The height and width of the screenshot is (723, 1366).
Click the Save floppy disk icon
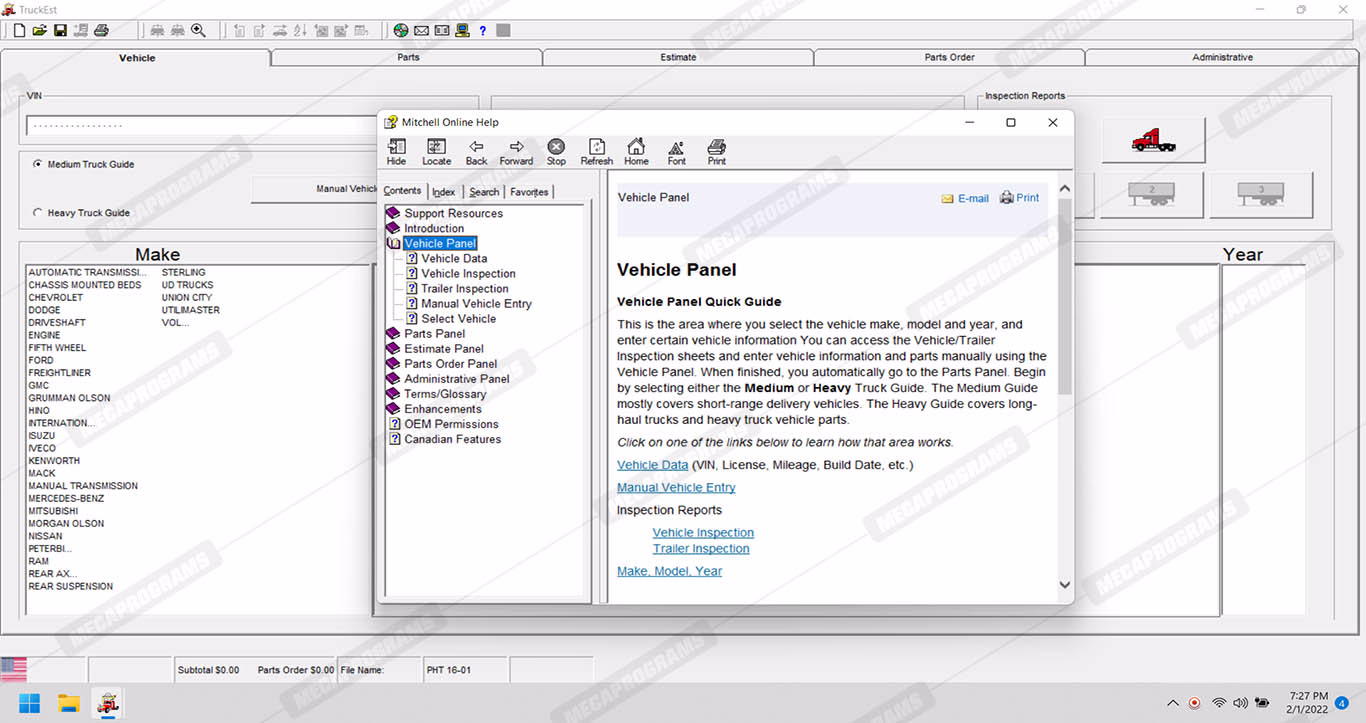(x=60, y=31)
